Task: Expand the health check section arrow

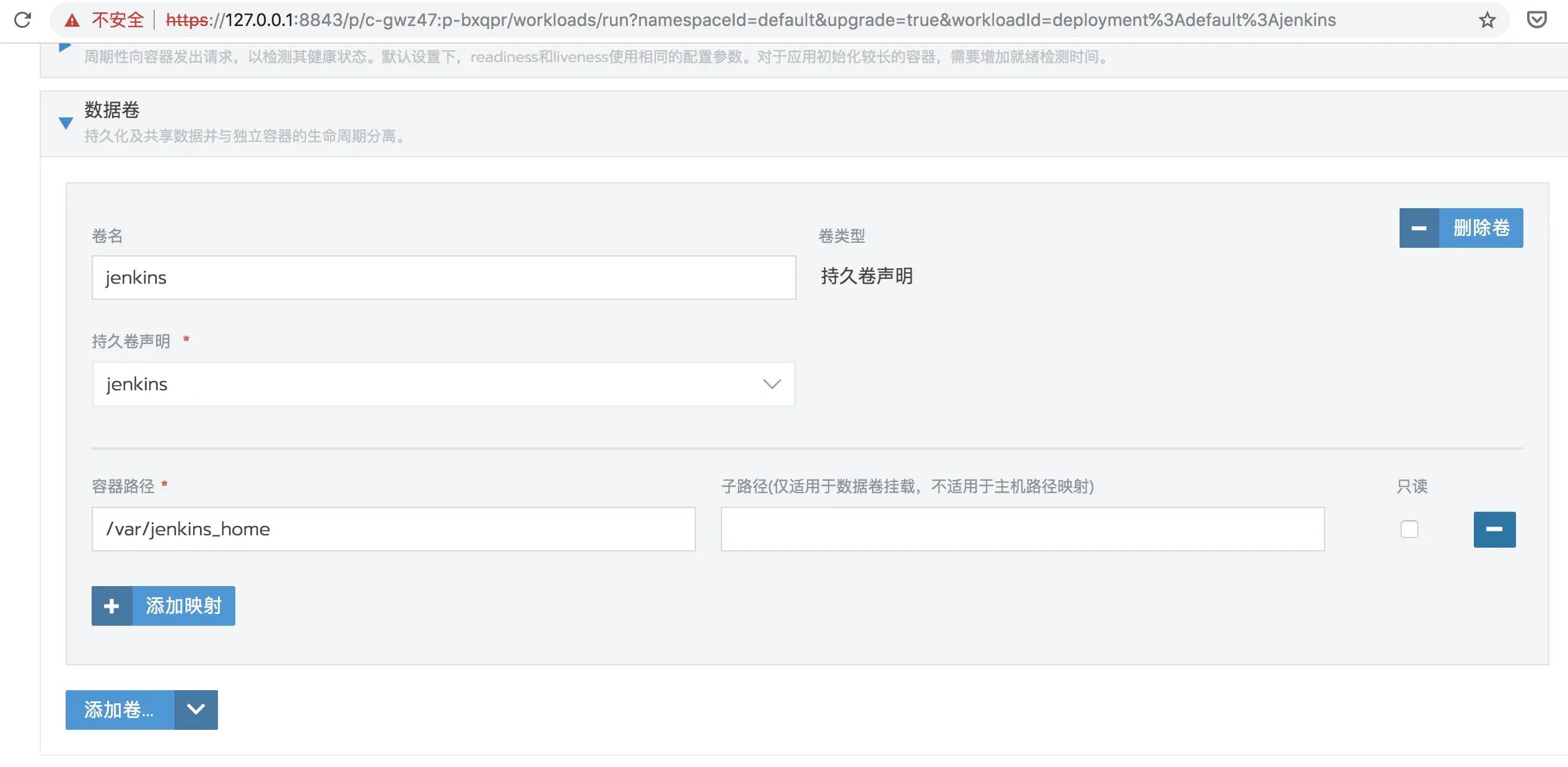Action: click(64, 47)
